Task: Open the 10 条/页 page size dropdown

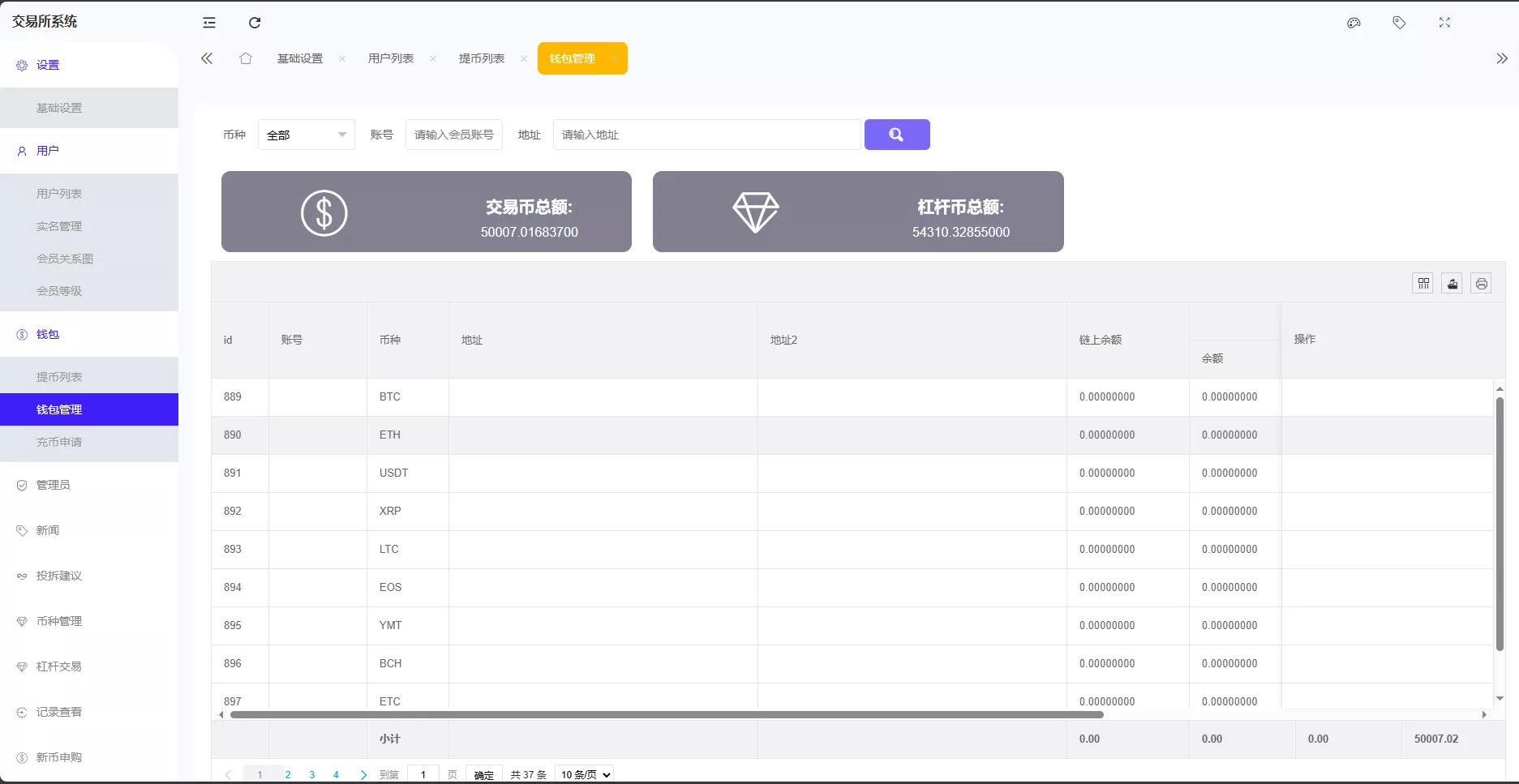Action: pos(584,774)
